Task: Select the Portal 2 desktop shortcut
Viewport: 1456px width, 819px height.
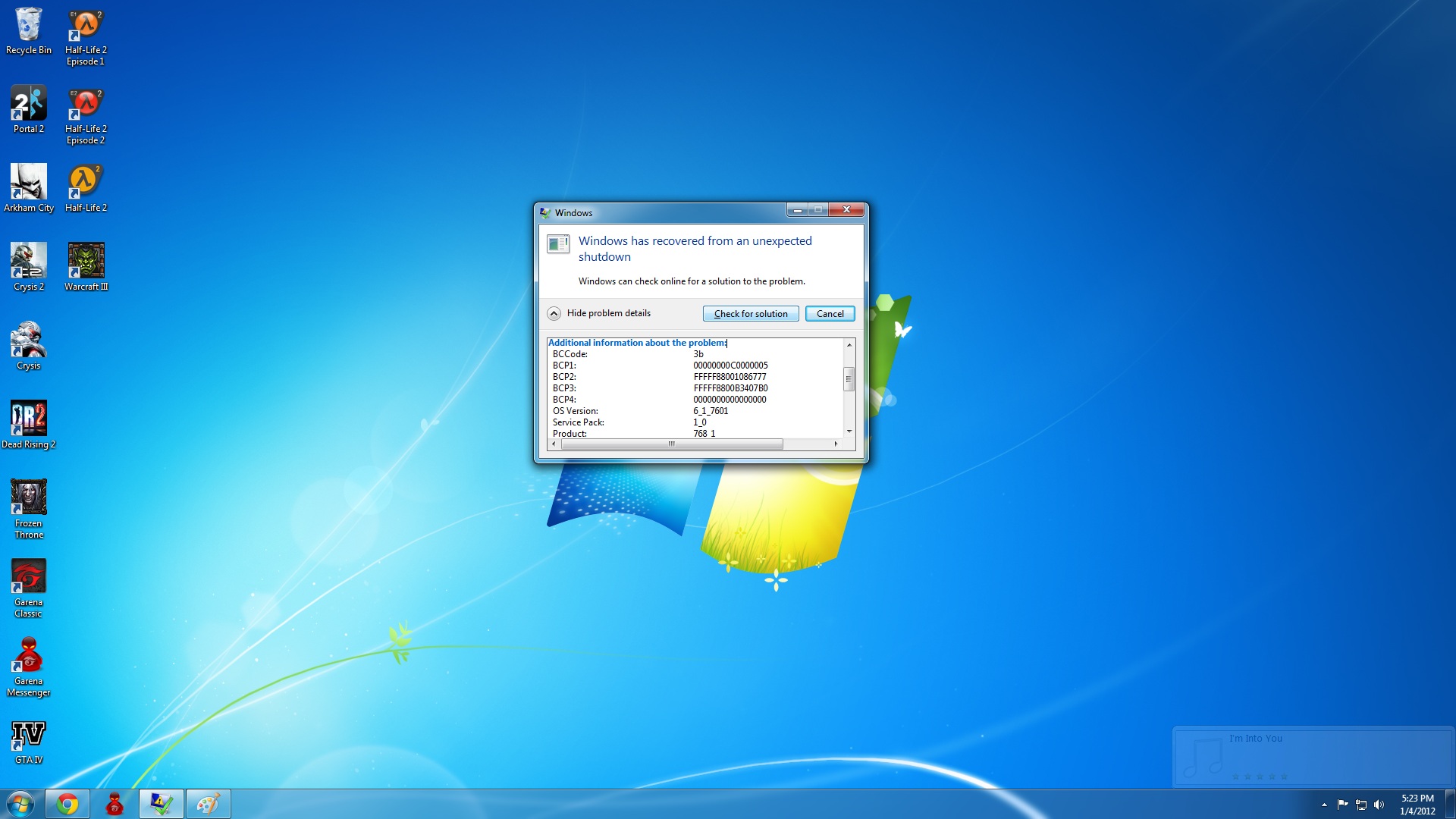Action: 29,109
